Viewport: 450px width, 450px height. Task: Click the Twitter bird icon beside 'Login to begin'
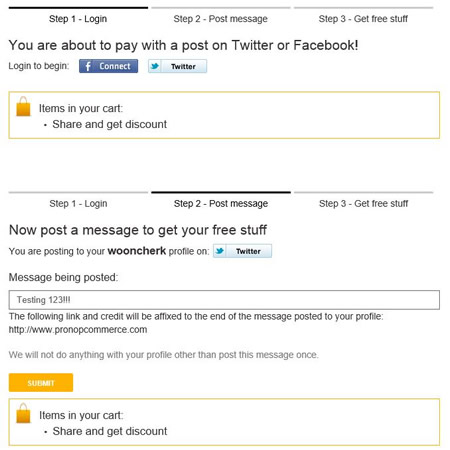155,66
